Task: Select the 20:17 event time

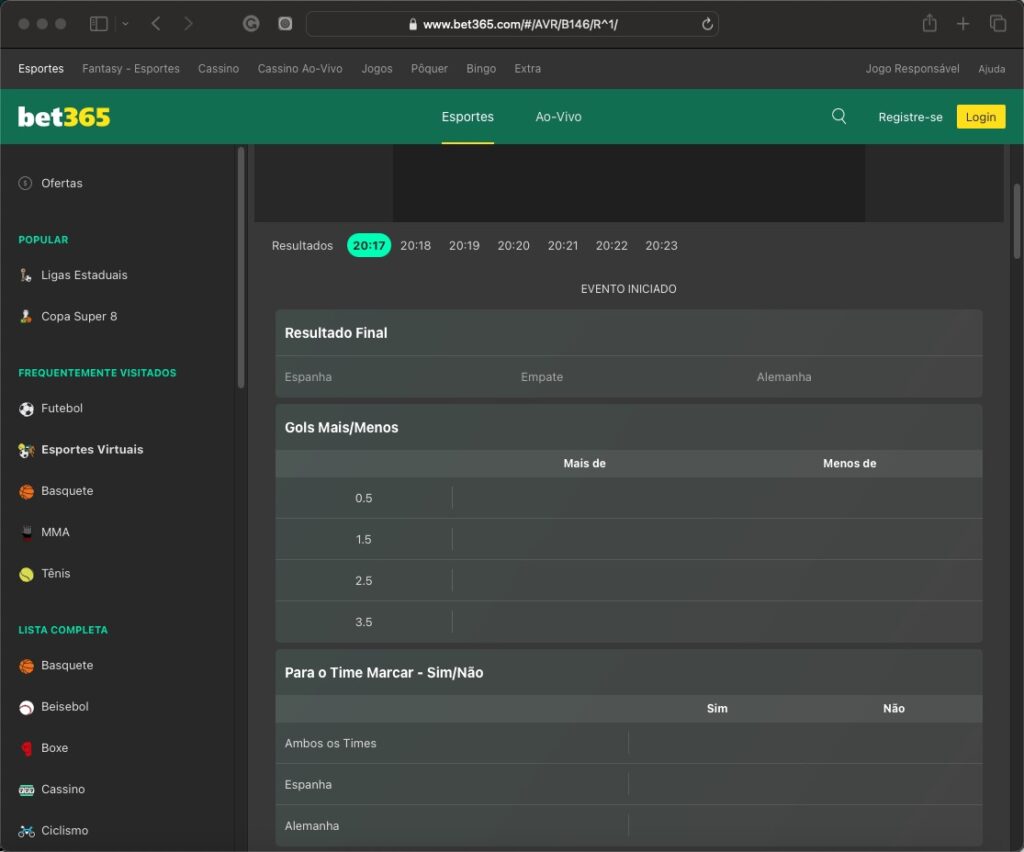Action: 369,245
